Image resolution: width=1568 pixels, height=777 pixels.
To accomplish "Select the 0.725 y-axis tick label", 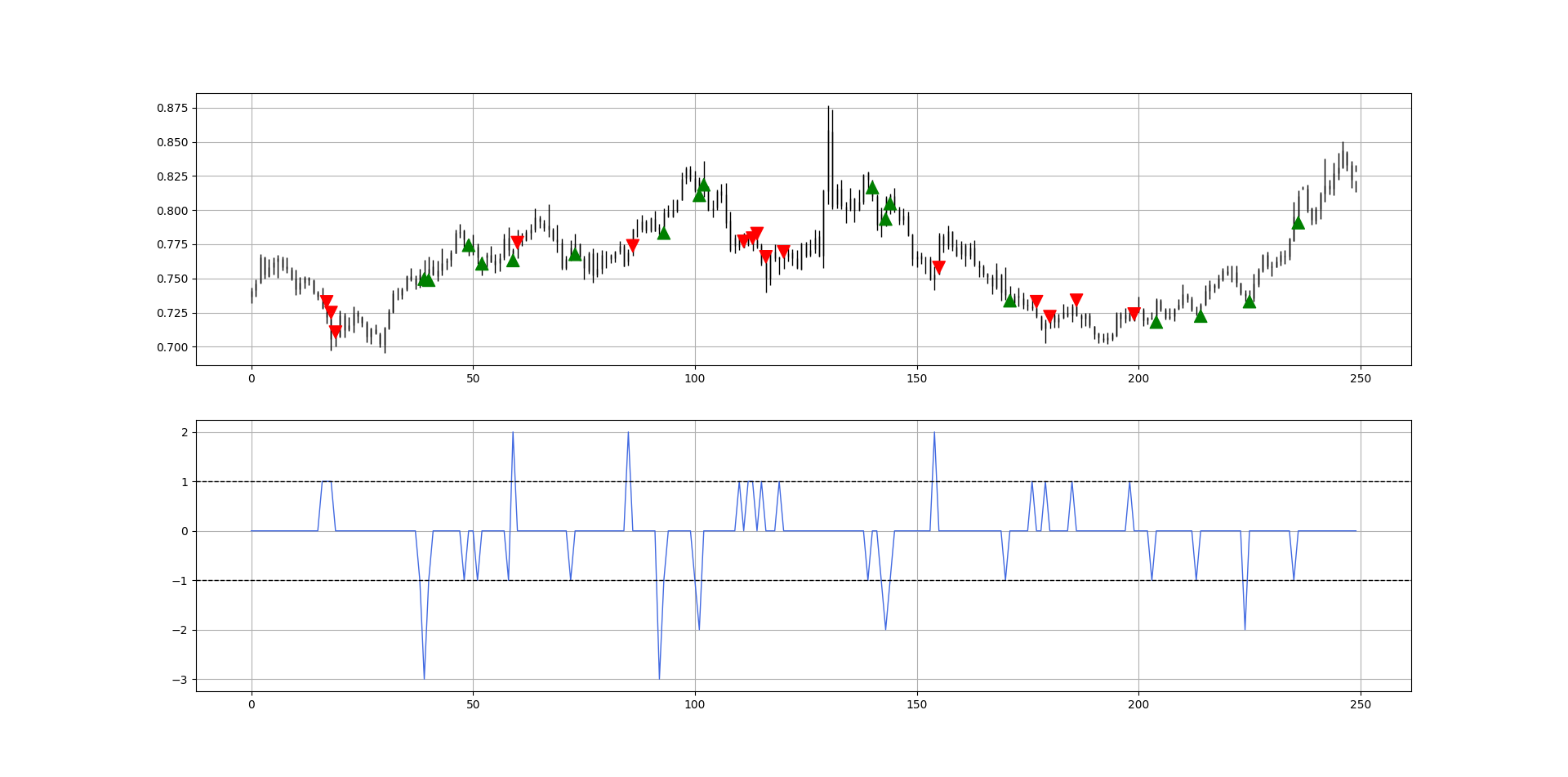I will pyautogui.click(x=172, y=313).
